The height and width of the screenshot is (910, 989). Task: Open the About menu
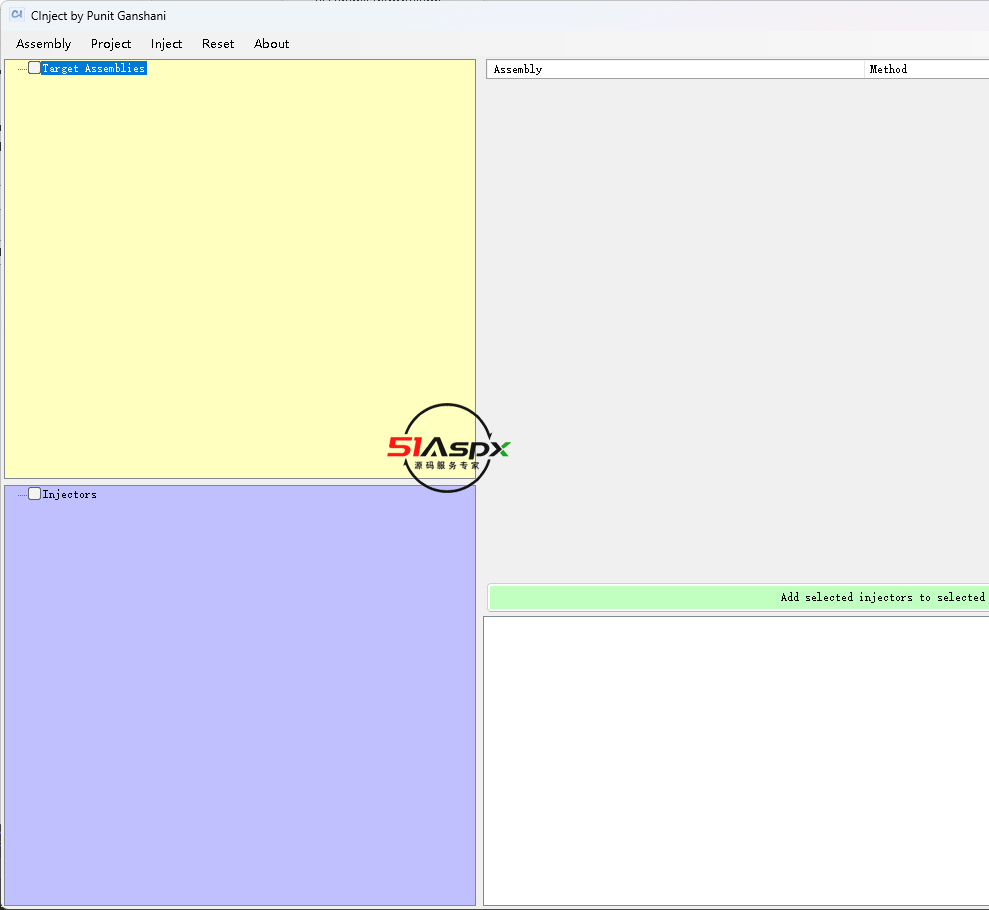pyautogui.click(x=272, y=44)
